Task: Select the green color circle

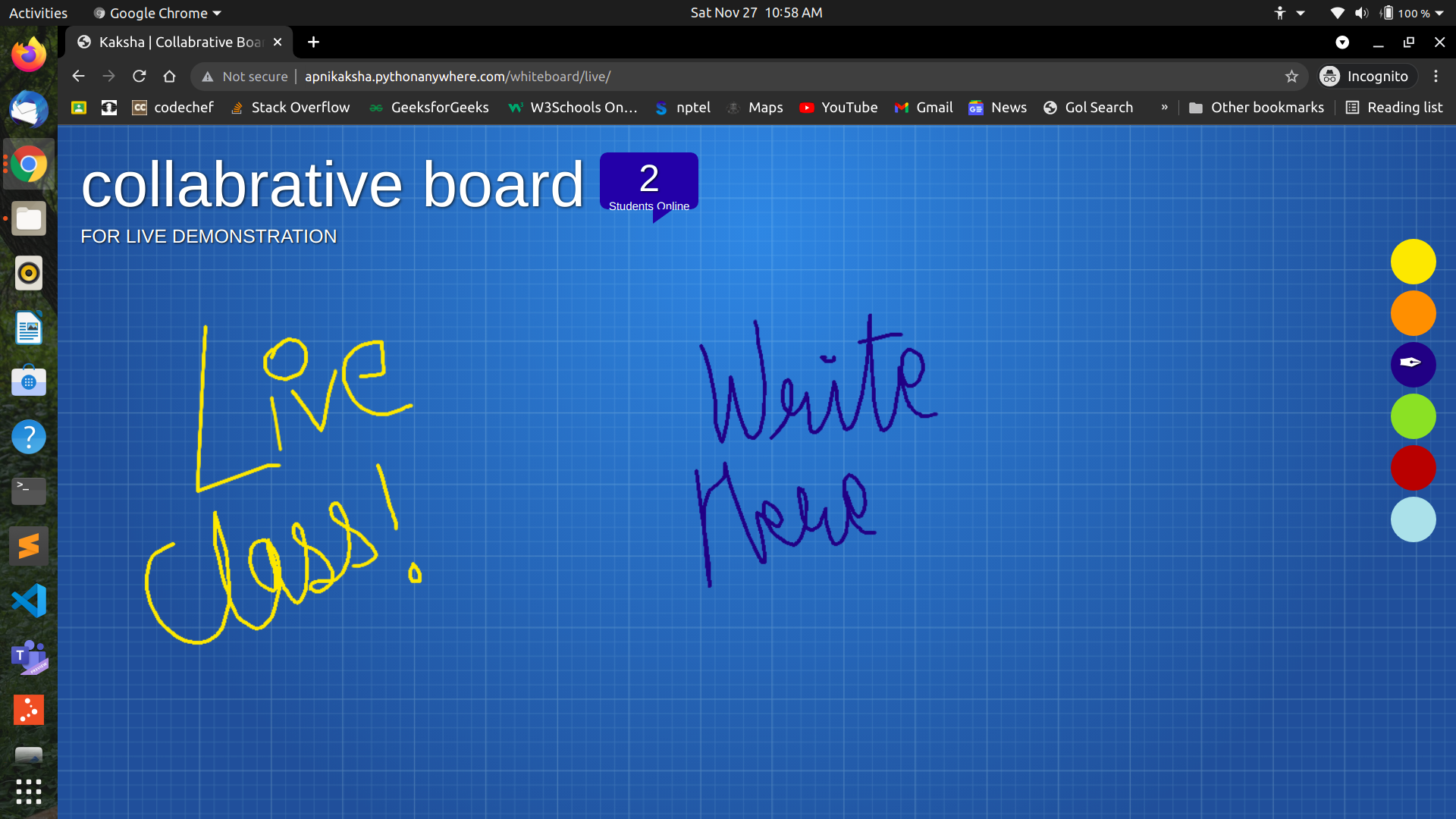Action: click(1413, 416)
